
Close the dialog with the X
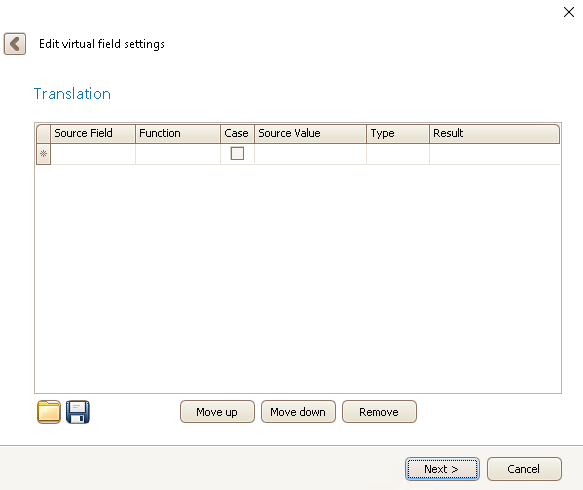568,12
